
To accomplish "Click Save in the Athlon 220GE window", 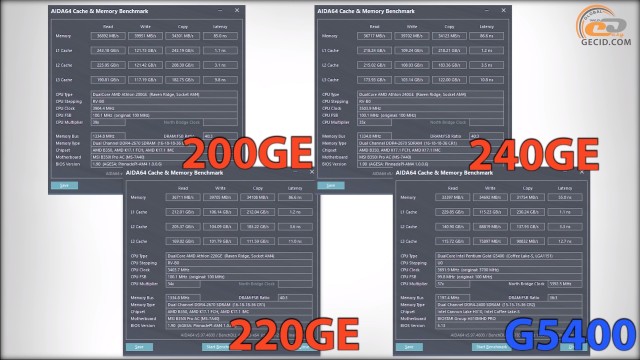I will tap(139, 347).
